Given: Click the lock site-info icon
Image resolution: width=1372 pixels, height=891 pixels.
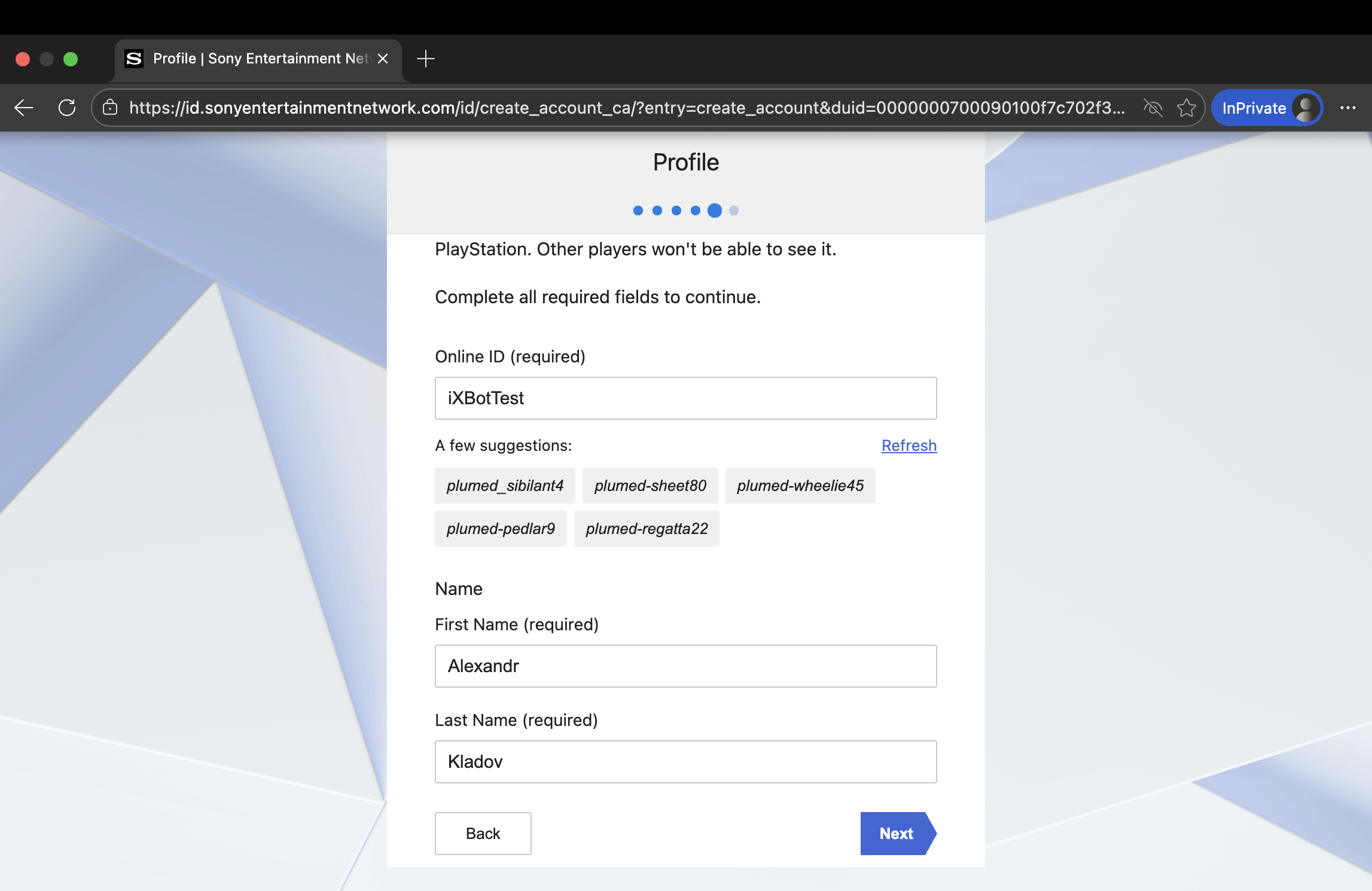Looking at the screenshot, I should 110,108.
